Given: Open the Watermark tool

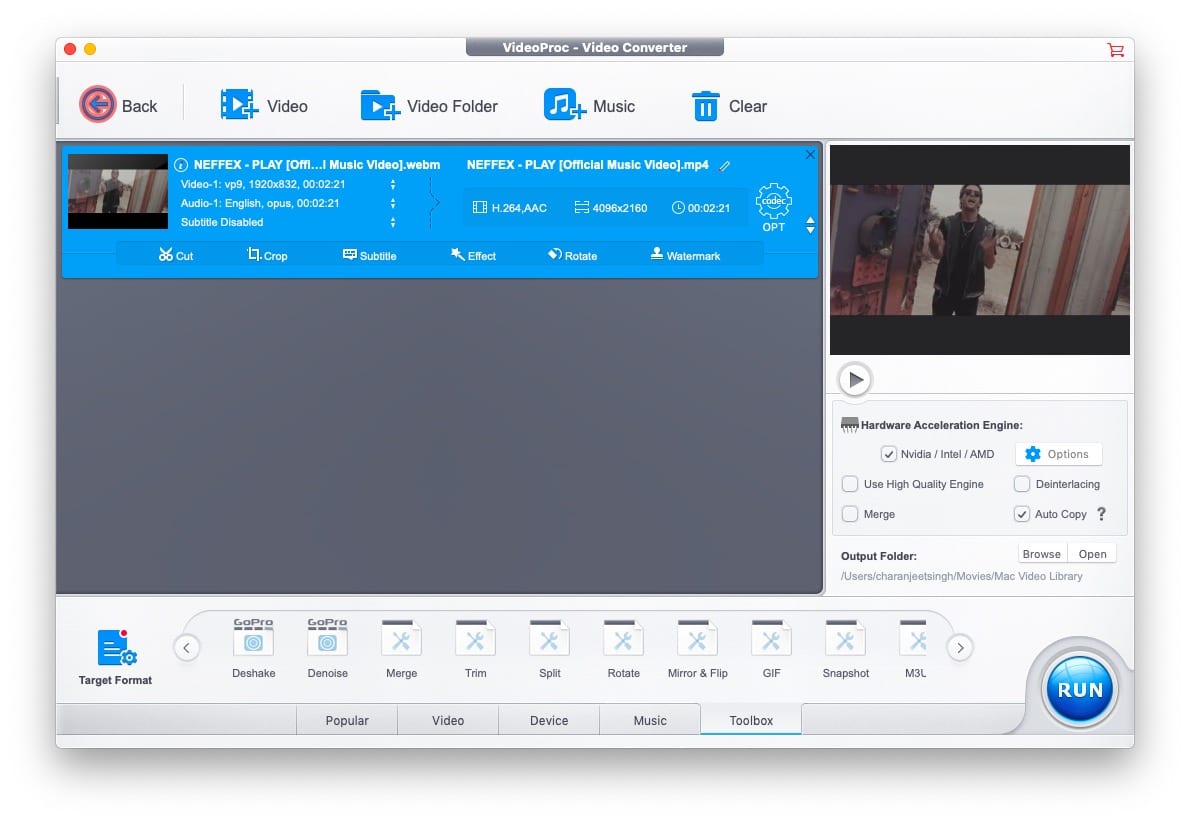Looking at the screenshot, I should pos(685,255).
